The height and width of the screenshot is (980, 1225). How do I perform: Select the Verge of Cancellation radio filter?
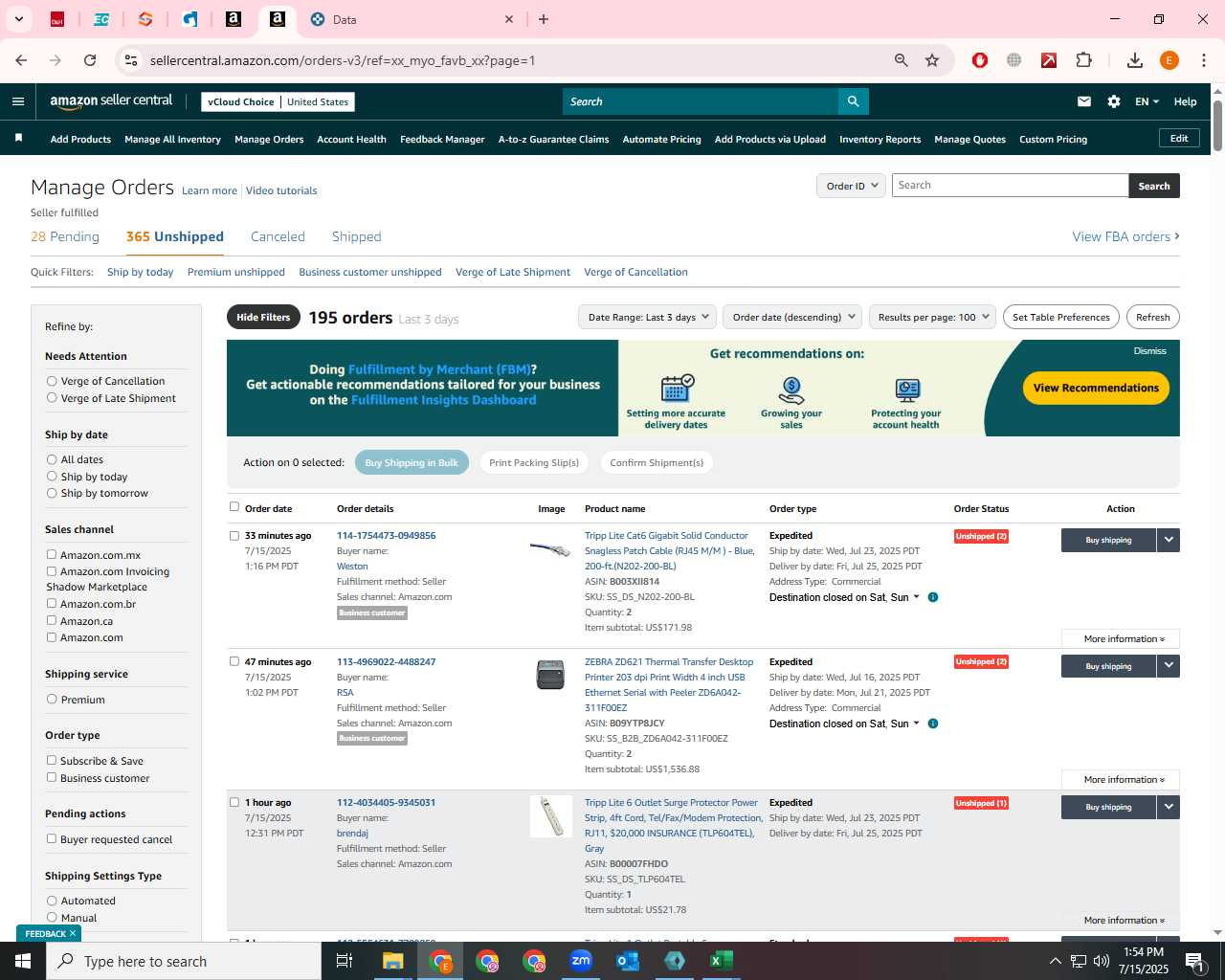(52, 381)
